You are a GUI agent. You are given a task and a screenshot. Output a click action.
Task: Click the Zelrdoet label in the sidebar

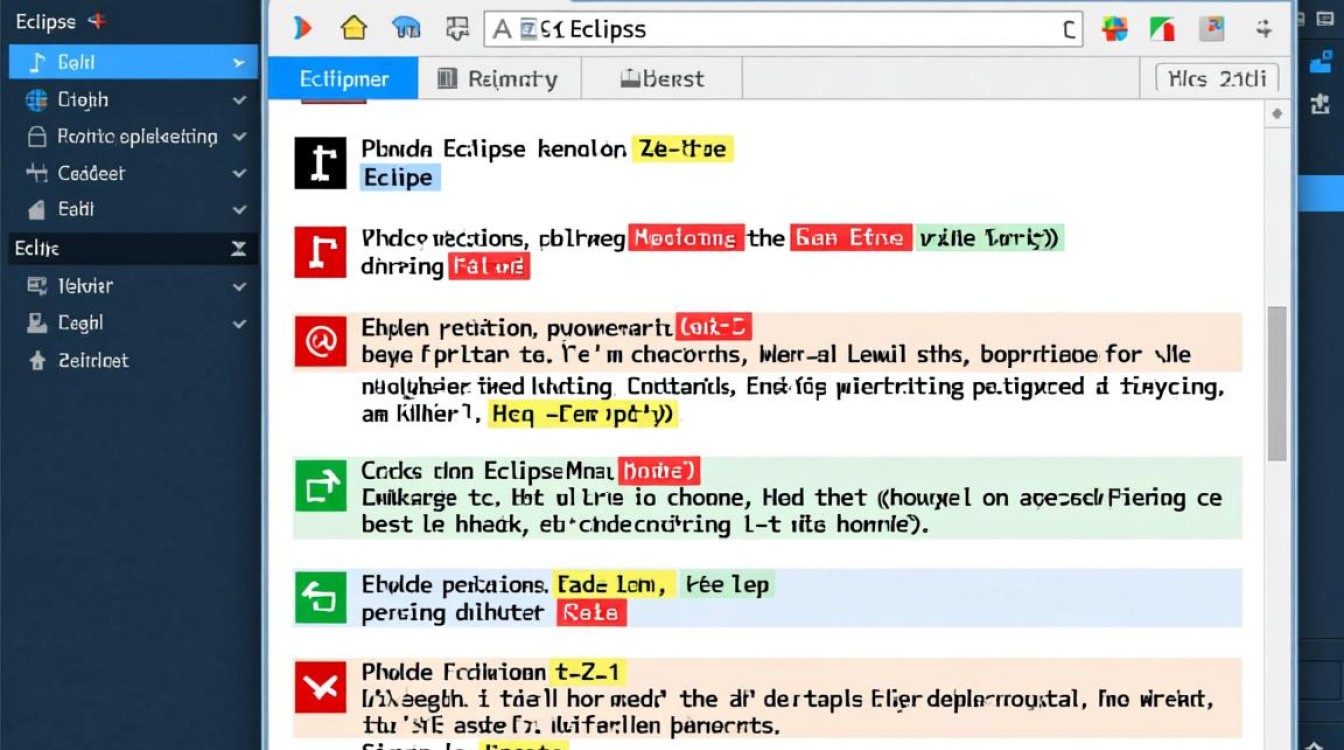93,360
